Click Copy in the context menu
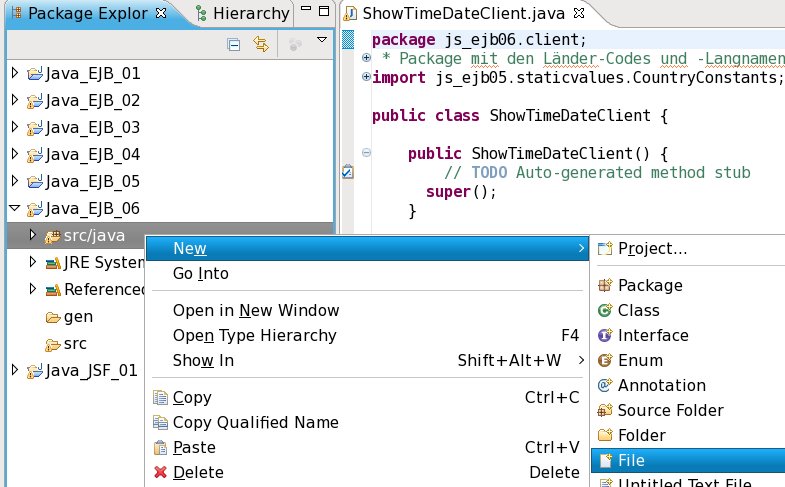The width and height of the screenshot is (785, 487). (x=192, y=397)
